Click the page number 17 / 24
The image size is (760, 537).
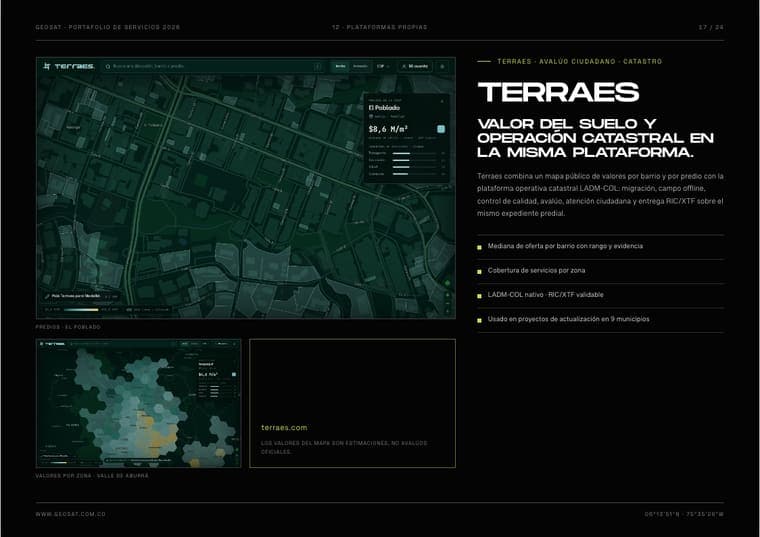click(711, 28)
